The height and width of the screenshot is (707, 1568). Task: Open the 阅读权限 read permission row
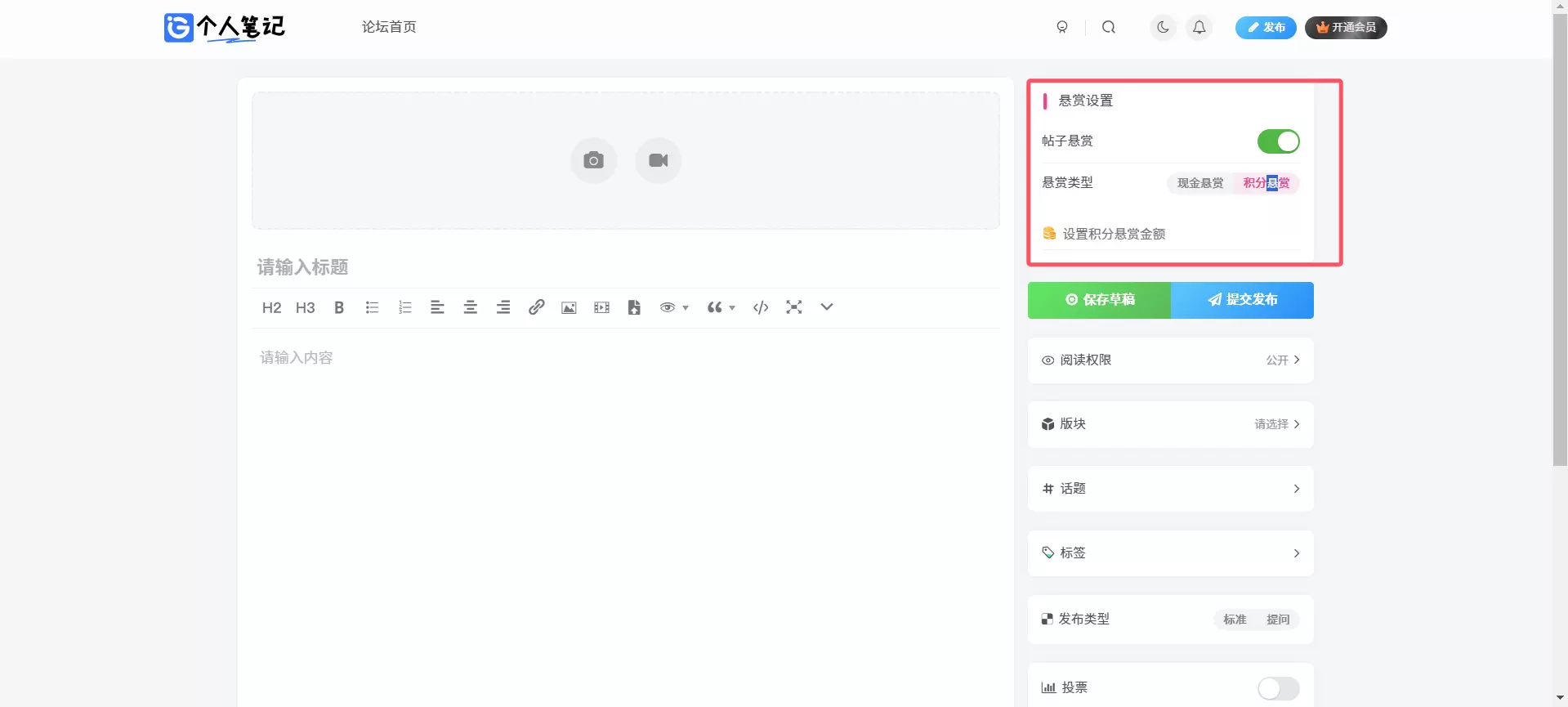(x=1171, y=360)
